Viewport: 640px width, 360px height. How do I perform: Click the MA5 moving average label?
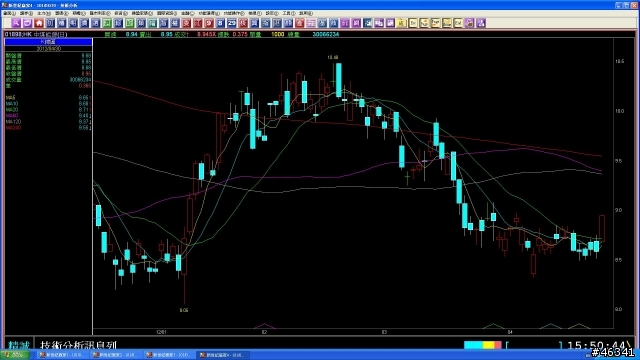[x=11, y=98]
